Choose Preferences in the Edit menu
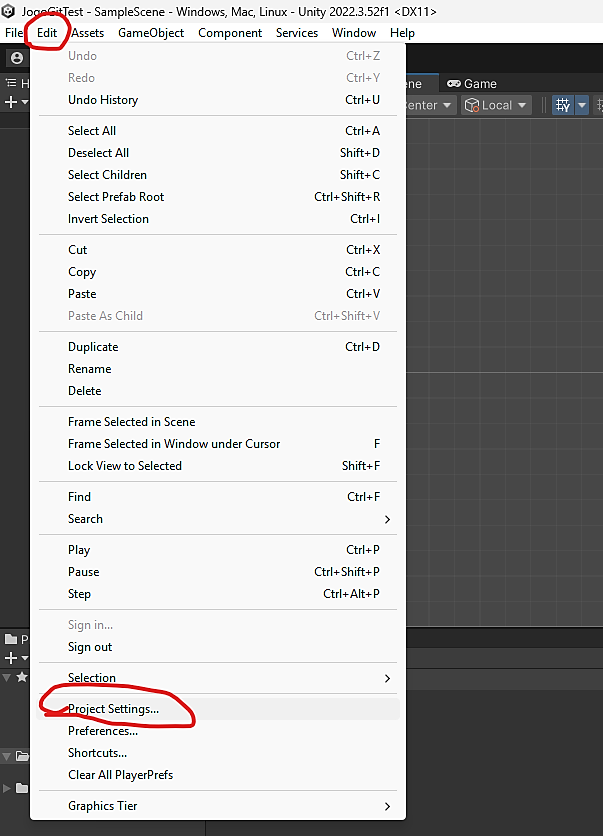Image resolution: width=603 pixels, height=836 pixels. 103,731
